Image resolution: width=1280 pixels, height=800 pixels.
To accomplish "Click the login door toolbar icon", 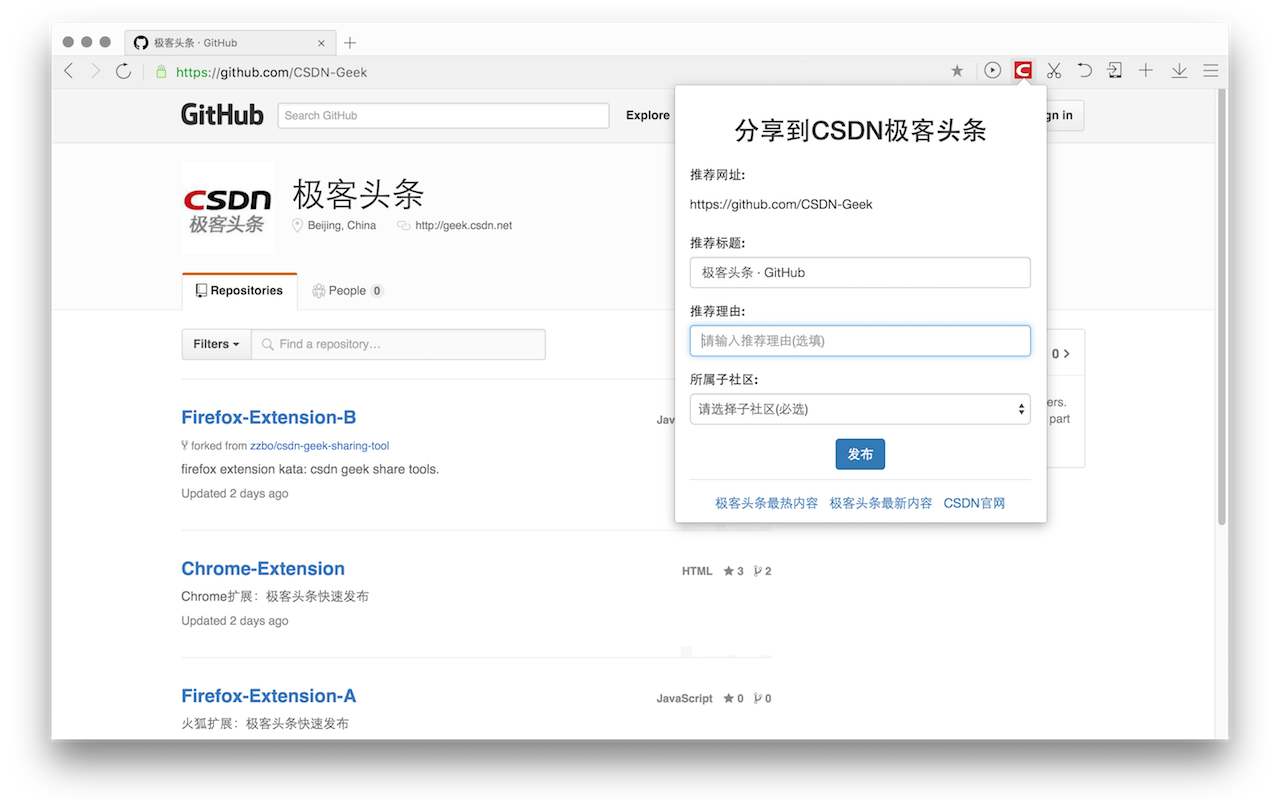I will [1114, 70].
